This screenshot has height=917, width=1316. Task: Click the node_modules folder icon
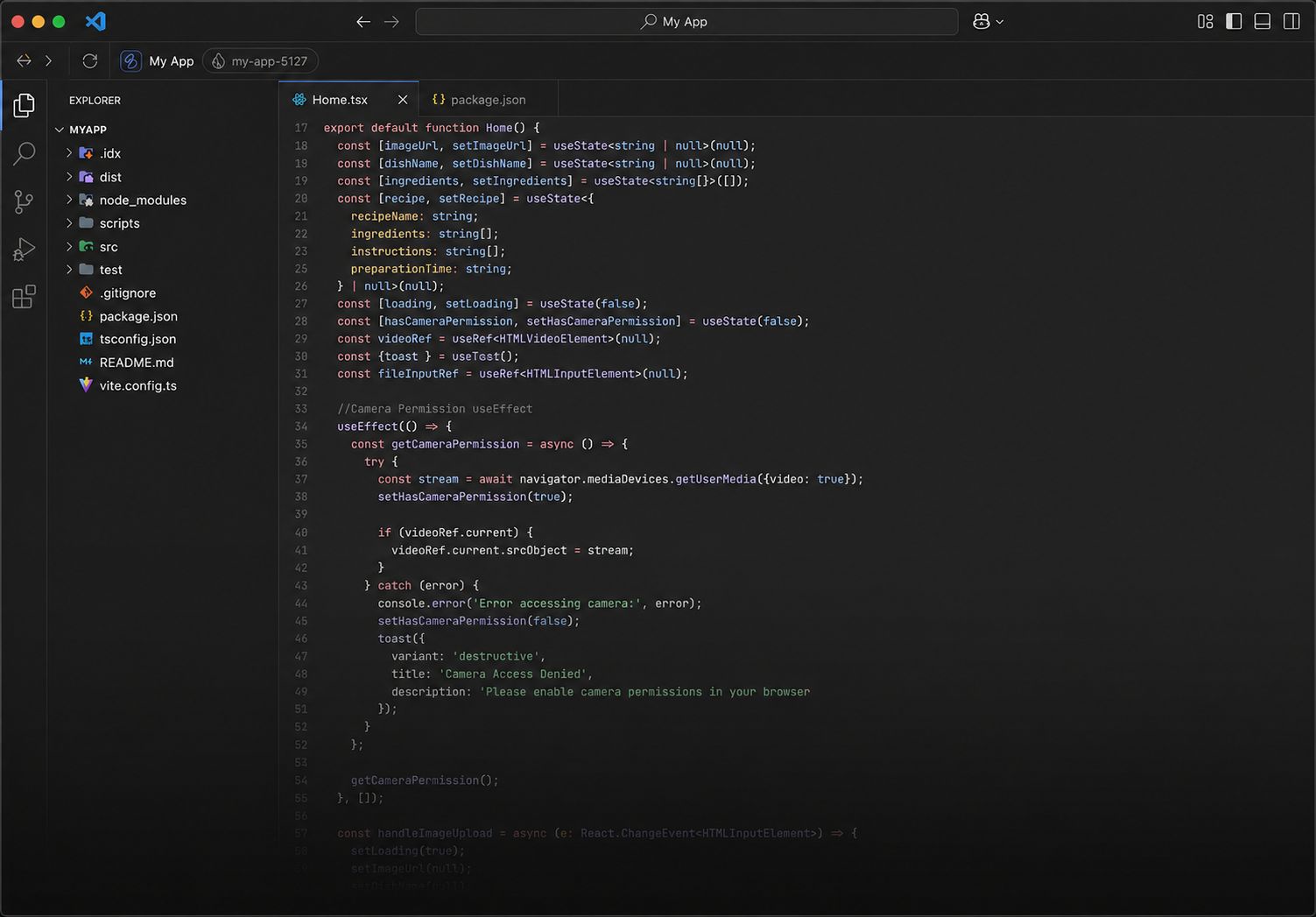click(x=86, y=200)
